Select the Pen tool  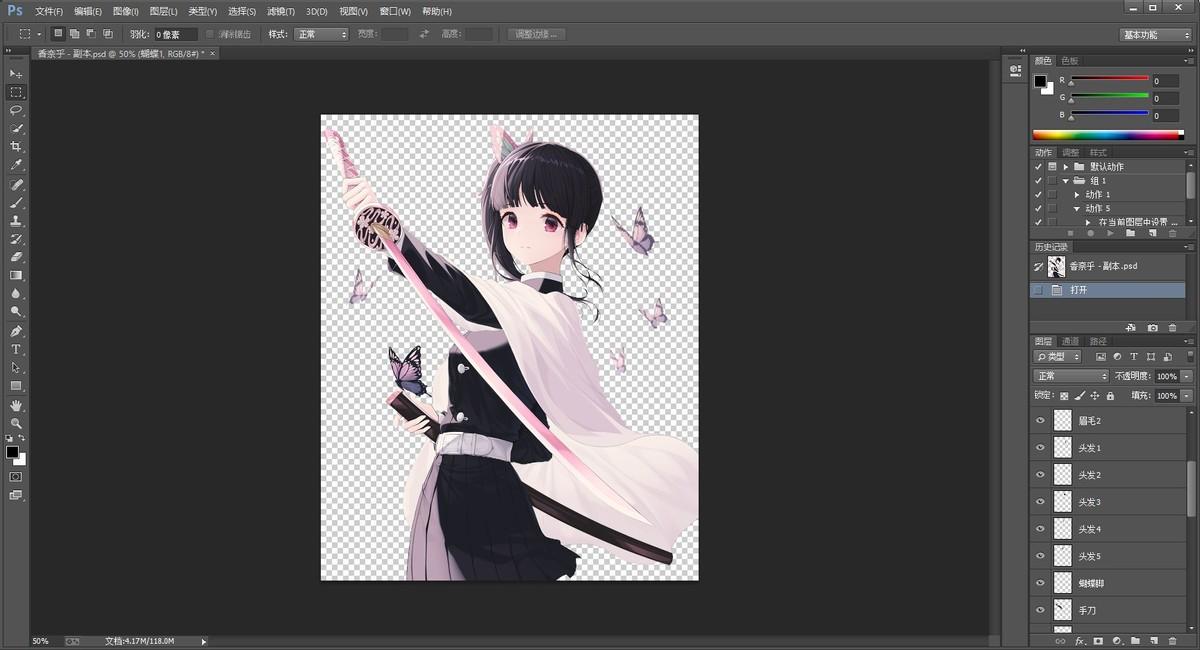[16, 331]
